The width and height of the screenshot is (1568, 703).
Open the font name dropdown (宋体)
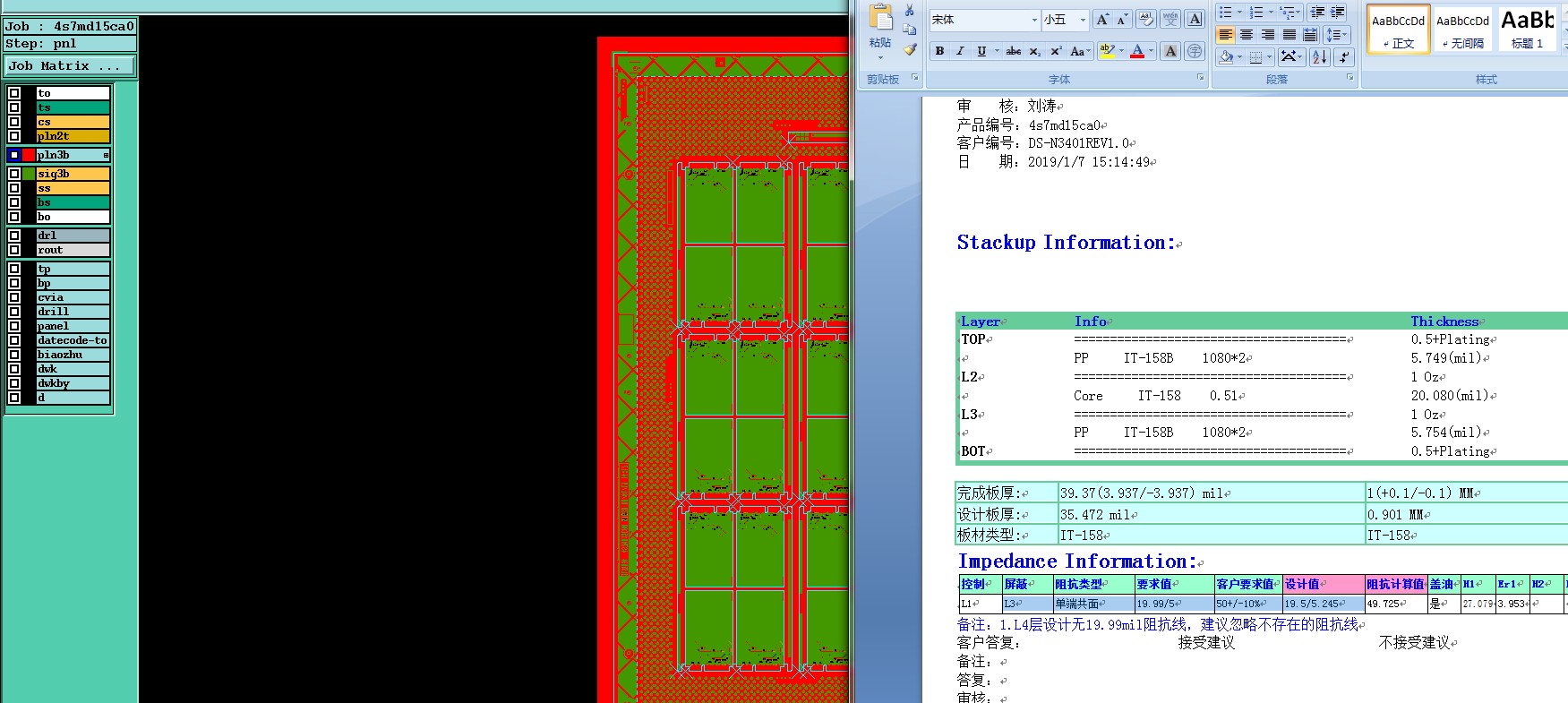[x=1034, y=20]
